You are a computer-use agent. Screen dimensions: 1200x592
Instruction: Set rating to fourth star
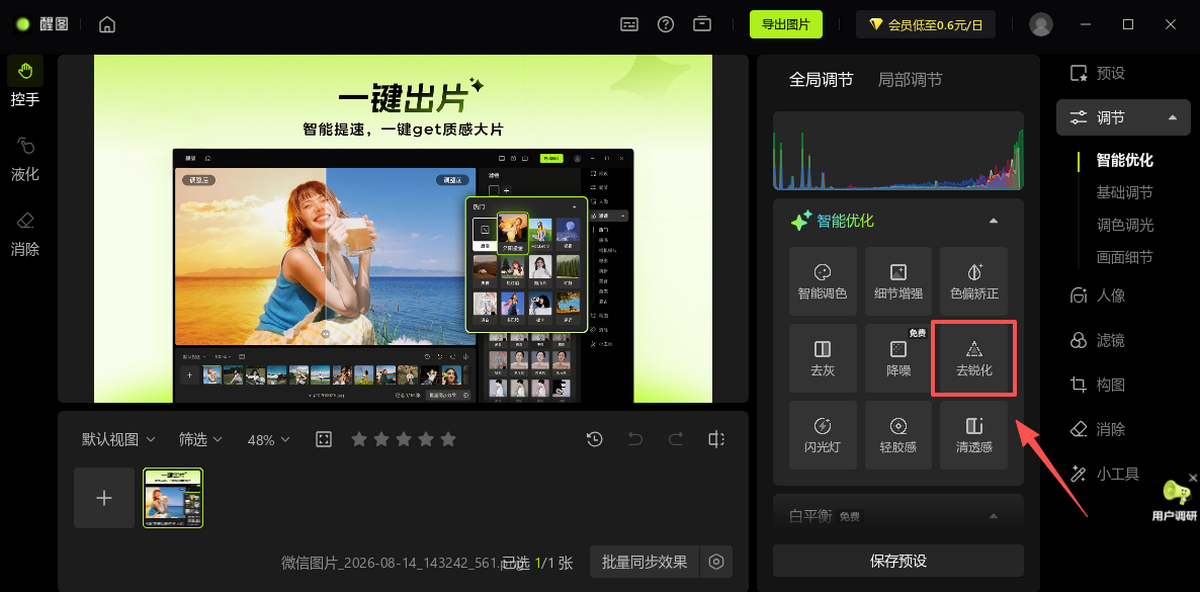click(x=425, y=439)
